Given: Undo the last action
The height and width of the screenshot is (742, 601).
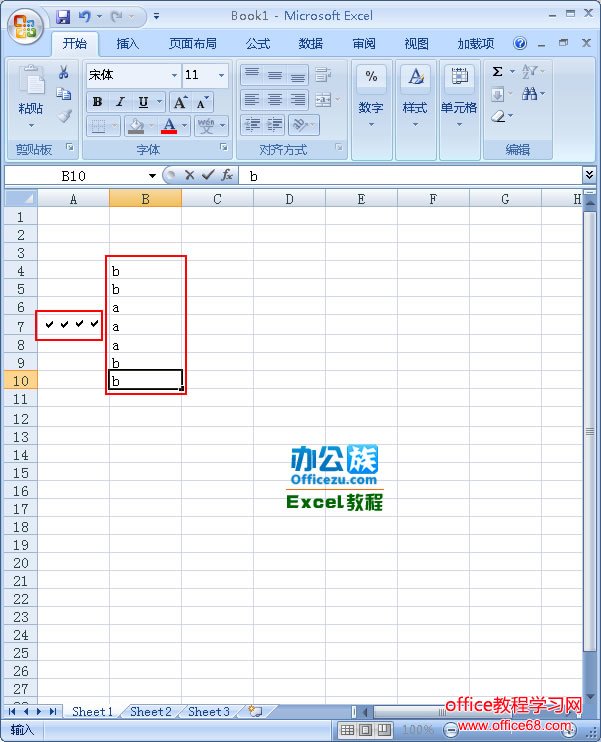Looking at the screenshot, I should pos(85,17).
